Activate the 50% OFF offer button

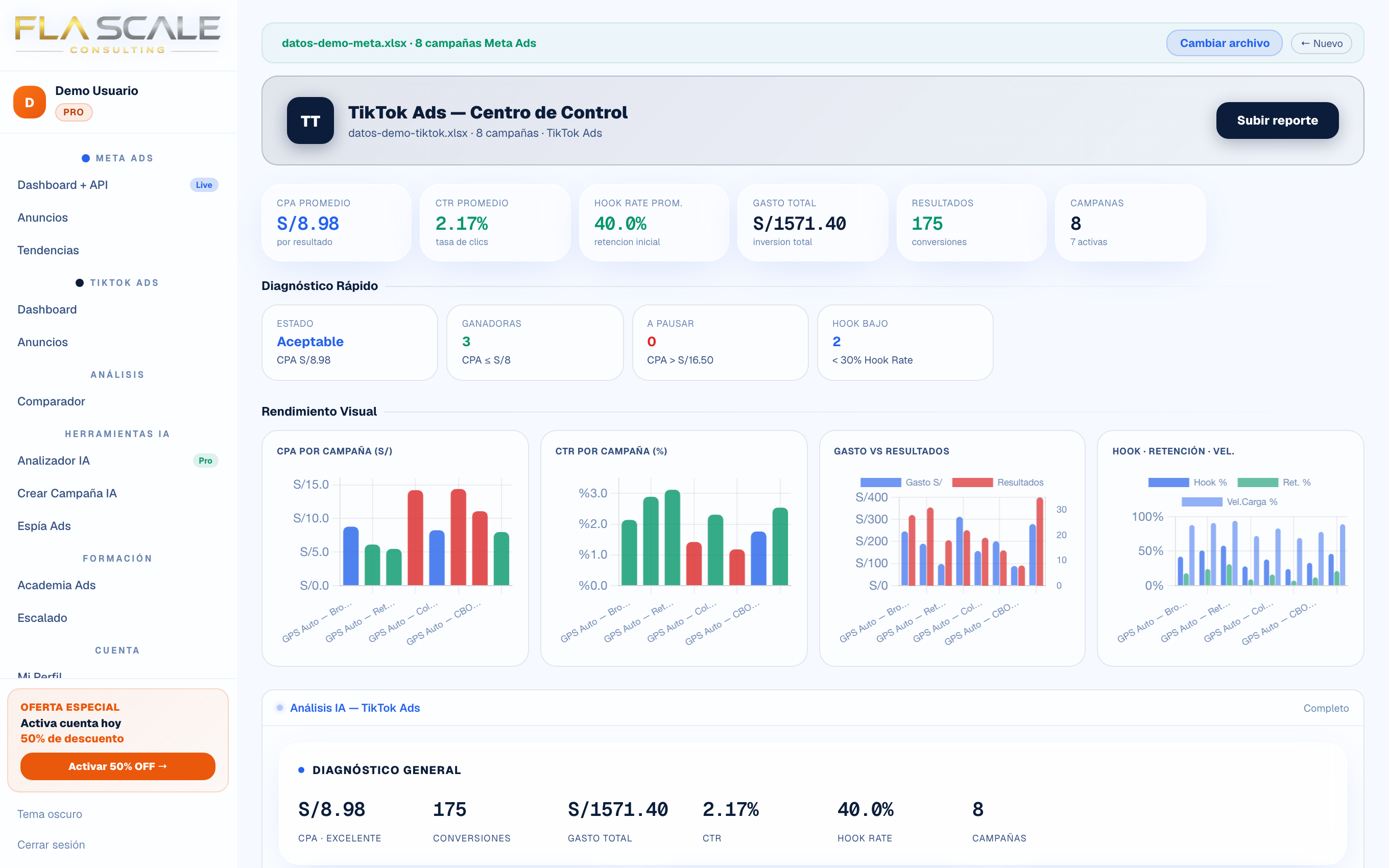click(117, 766)
